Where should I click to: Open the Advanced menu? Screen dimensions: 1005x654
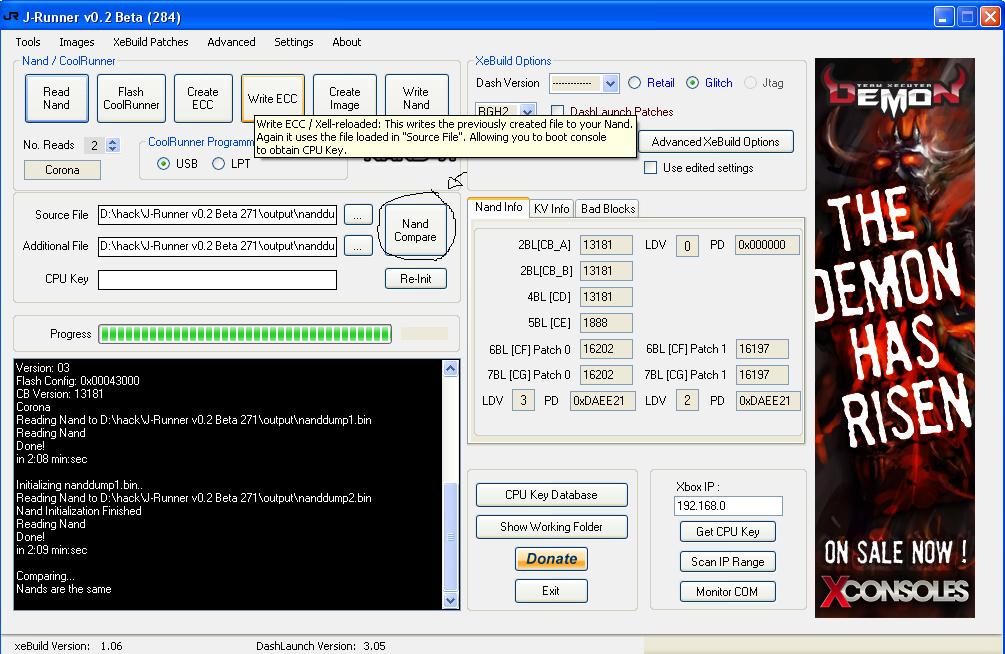(x=231, y=42)
